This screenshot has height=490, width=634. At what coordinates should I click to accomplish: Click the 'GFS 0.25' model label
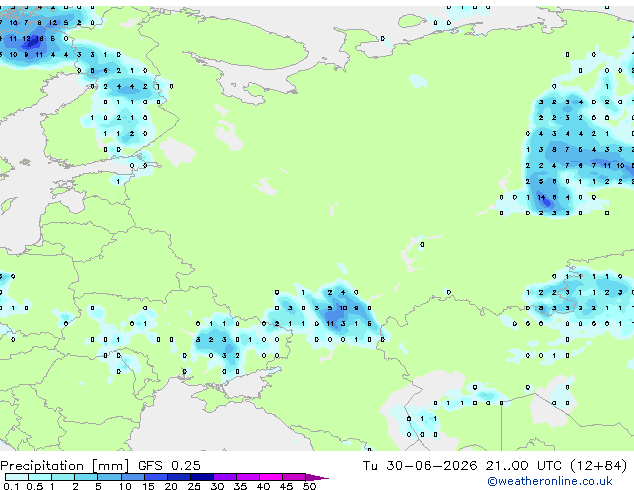point(169,466)
